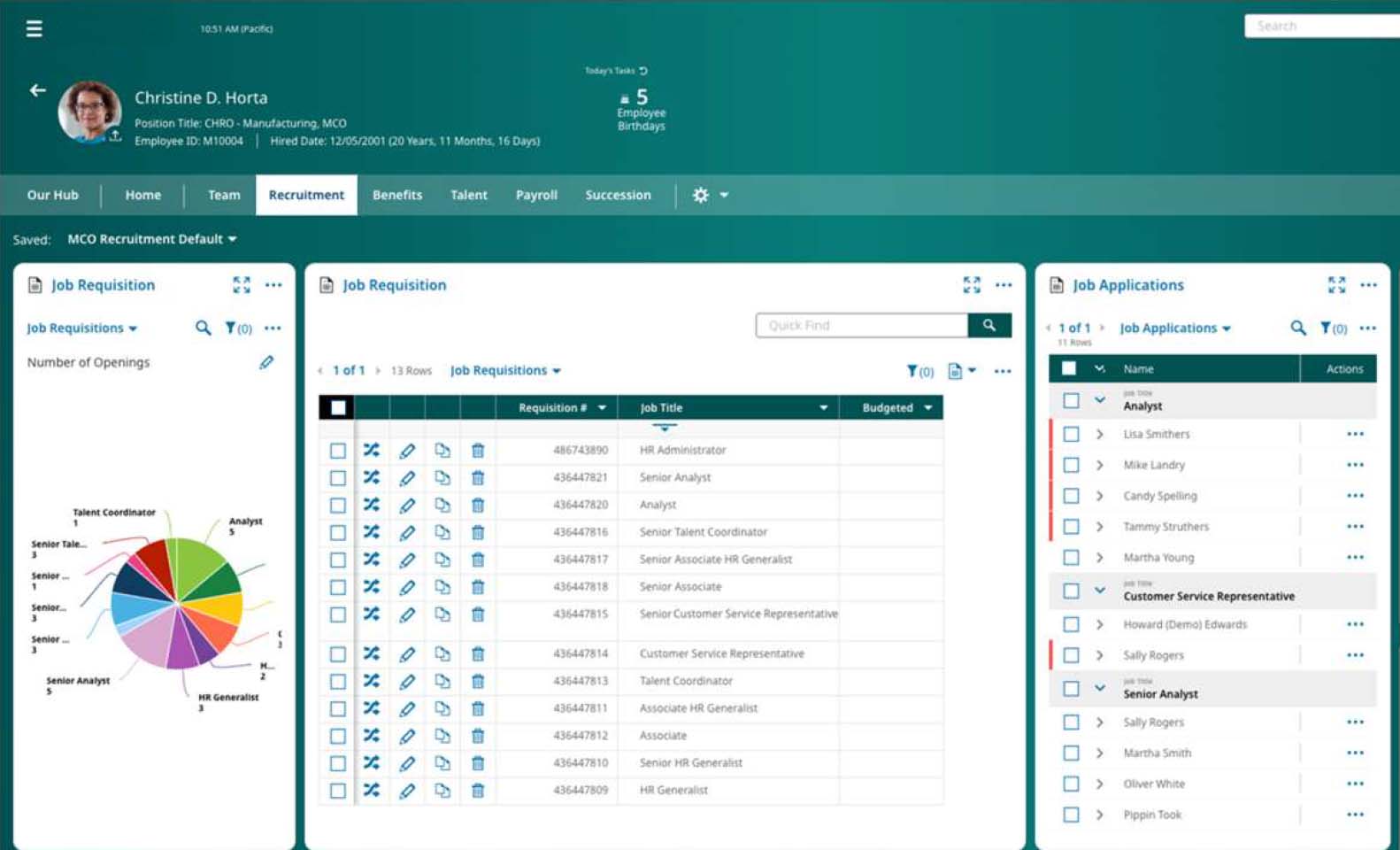Screen dimensions: 1400x850
Task: Edit the HR Administrator requisition with pencil icon
Action: pyautogui.click(x=407, y=451)
